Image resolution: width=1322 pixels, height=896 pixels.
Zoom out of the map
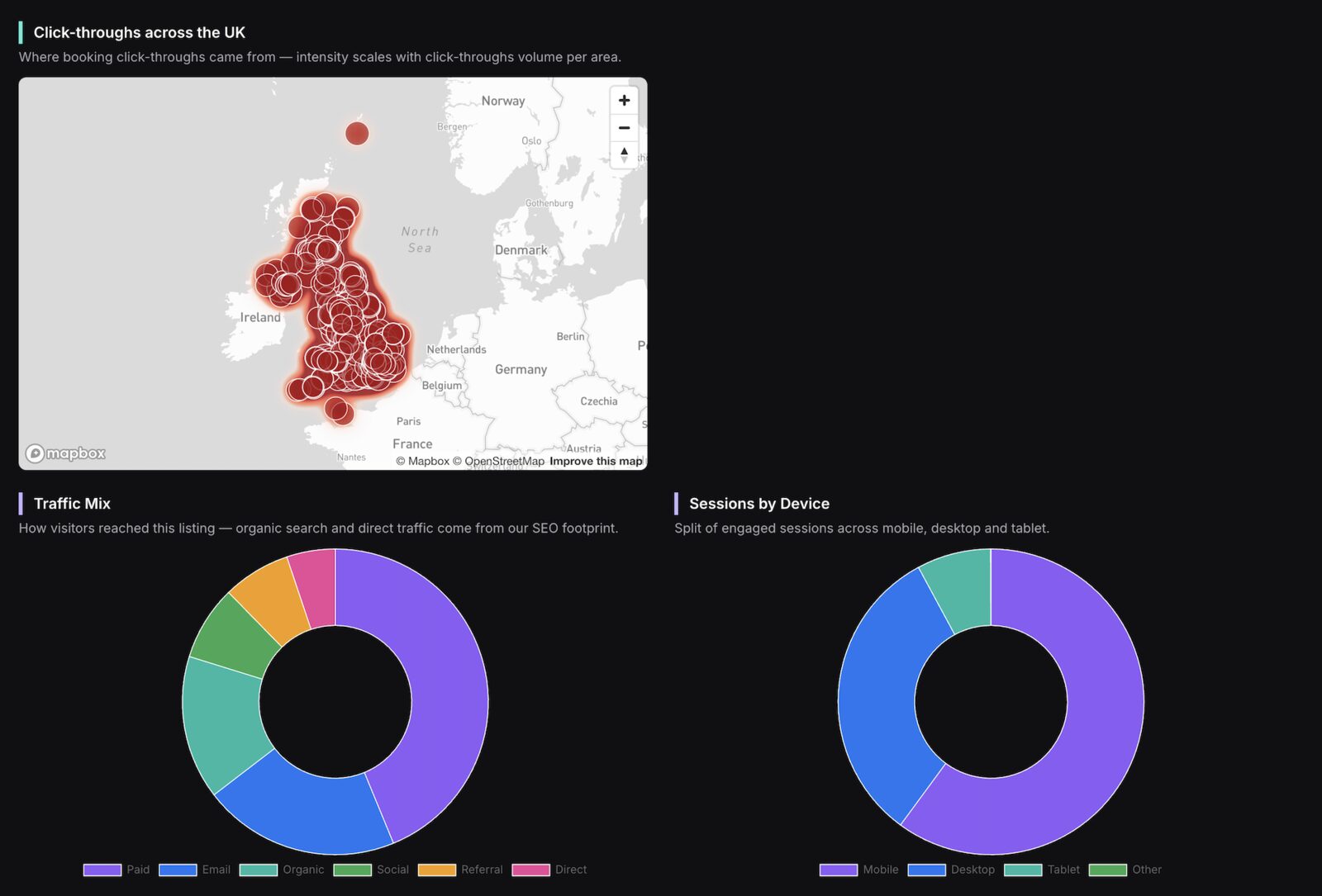click(x=624, y=128)
